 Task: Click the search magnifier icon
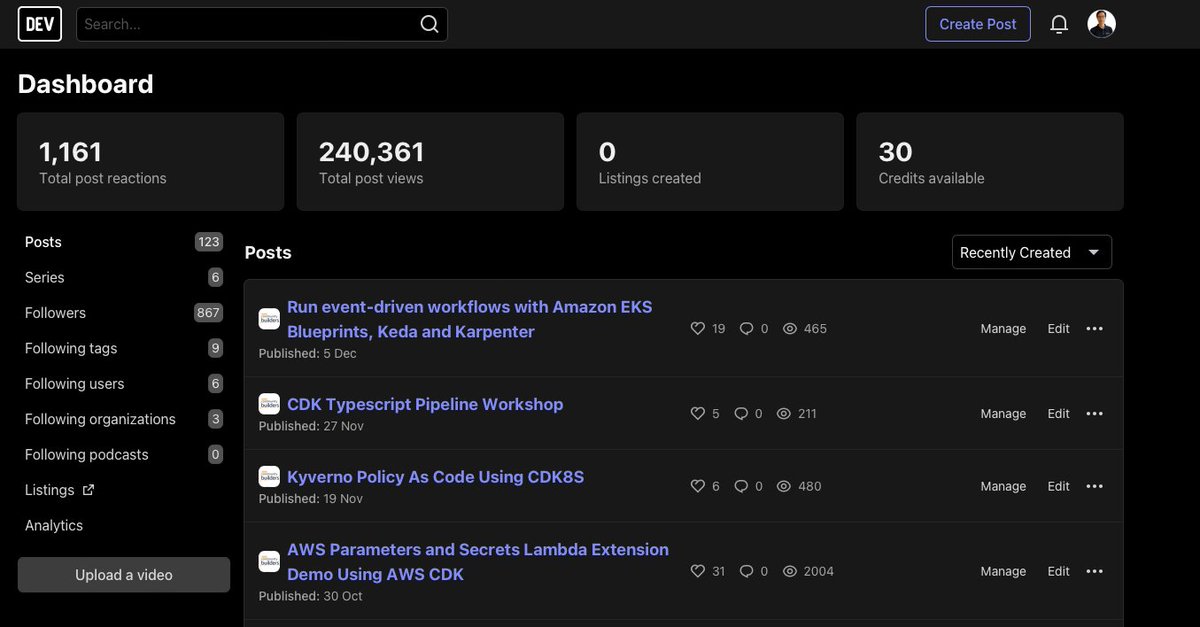point(429,24)
